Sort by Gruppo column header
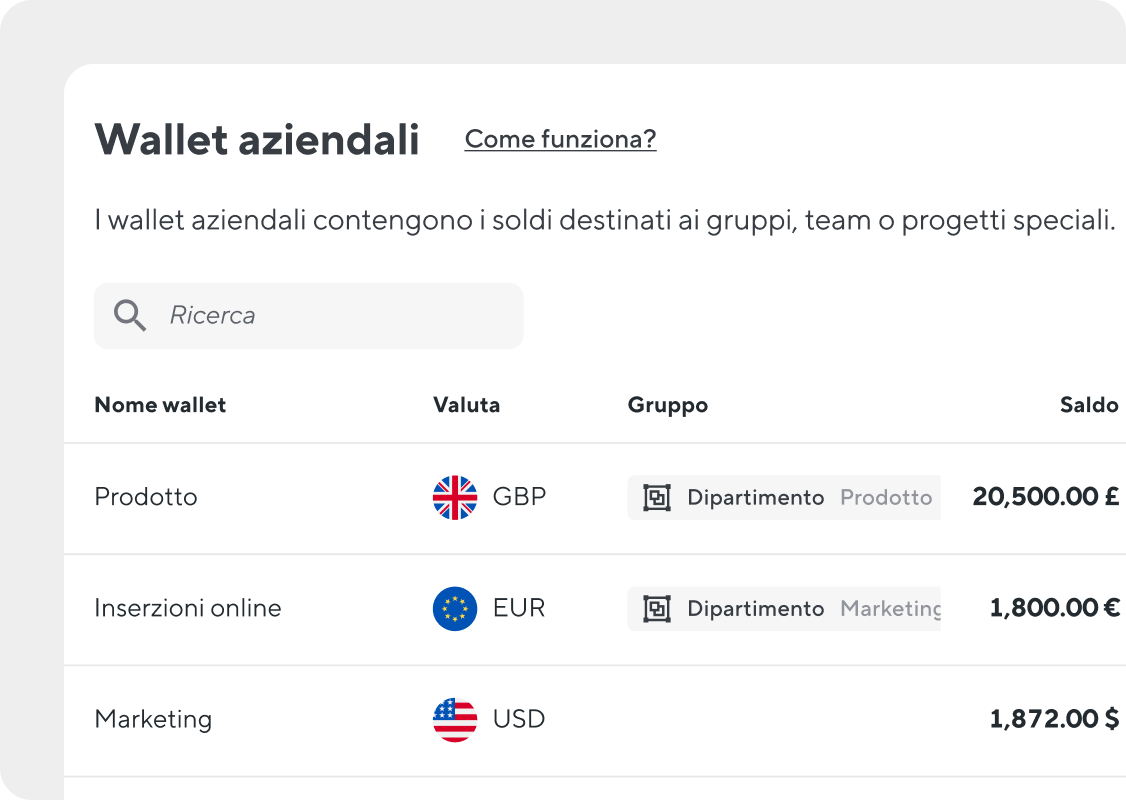Viewport: 1126px width, 800px height. 668,406
